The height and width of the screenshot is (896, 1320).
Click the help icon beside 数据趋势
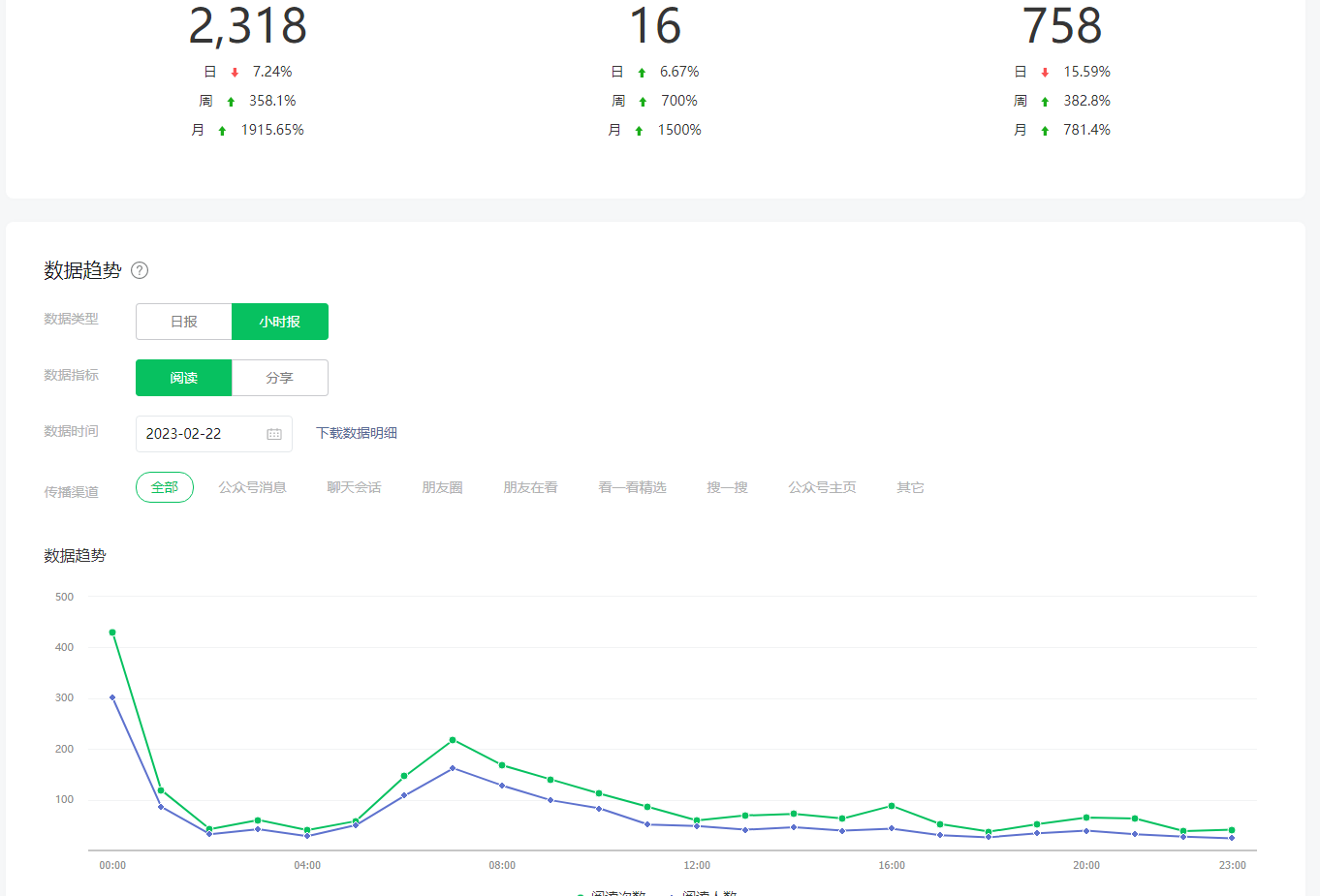(140, 270)
